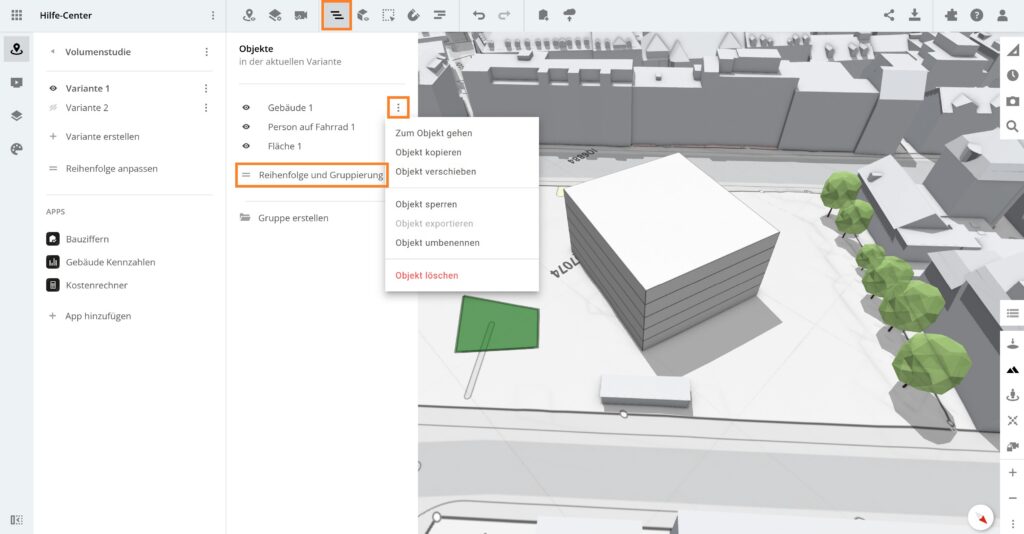Toggle visibility of Gebäude 1
This screenshot has width=1024, height=534.
point(246,108)
